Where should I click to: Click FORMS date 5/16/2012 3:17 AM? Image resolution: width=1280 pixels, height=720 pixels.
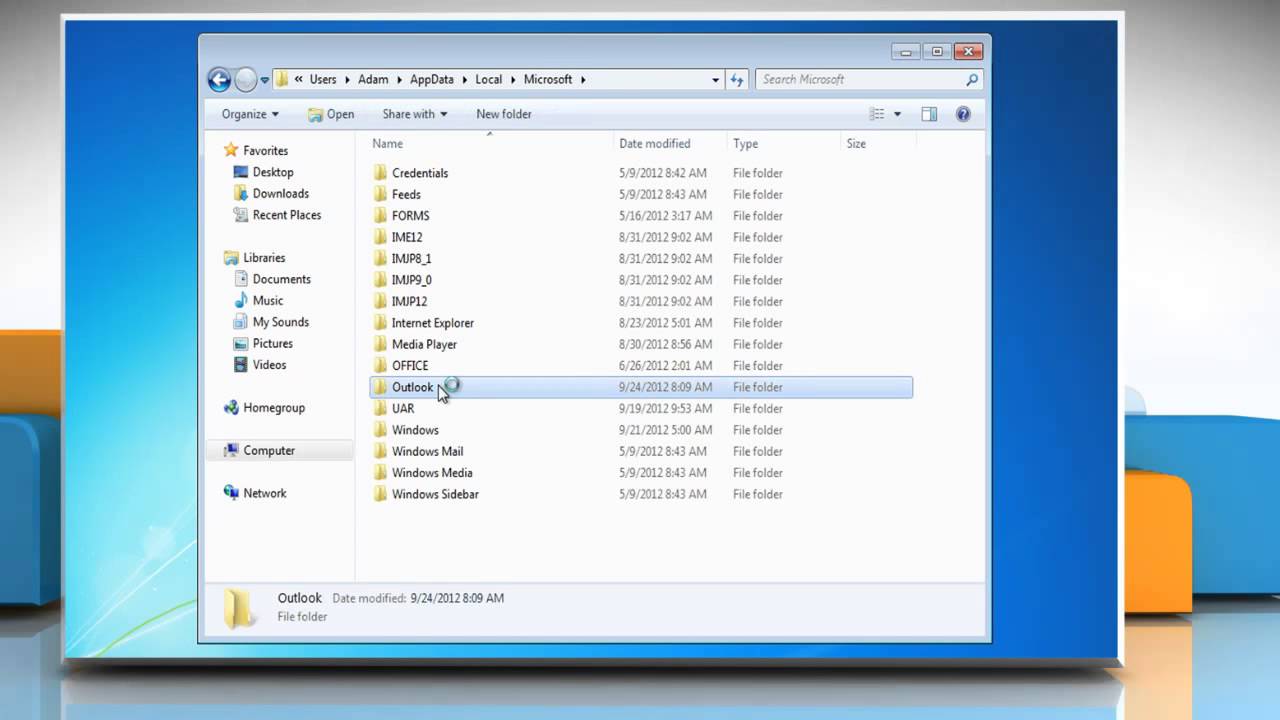click(x=665, y=216)
